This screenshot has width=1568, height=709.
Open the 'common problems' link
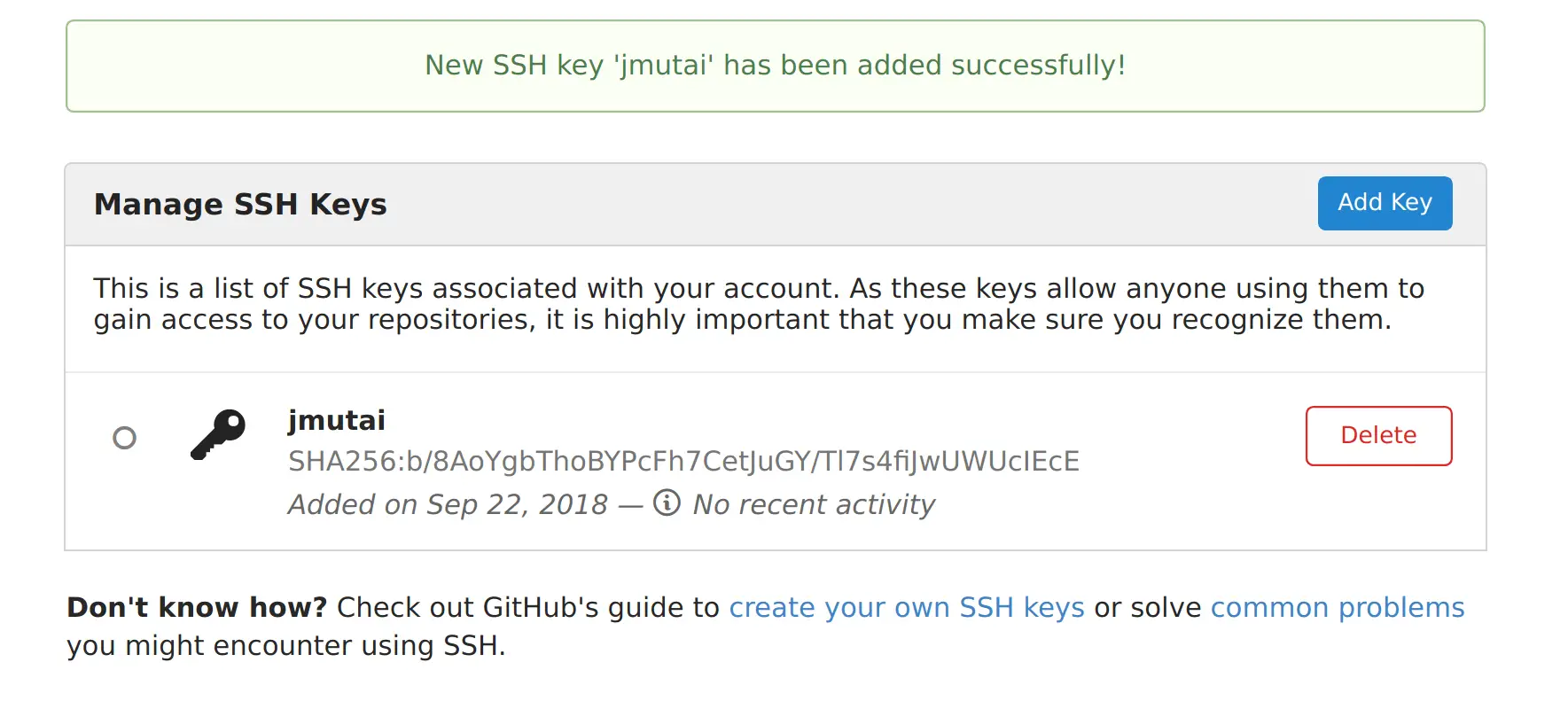coord(1337,607)
